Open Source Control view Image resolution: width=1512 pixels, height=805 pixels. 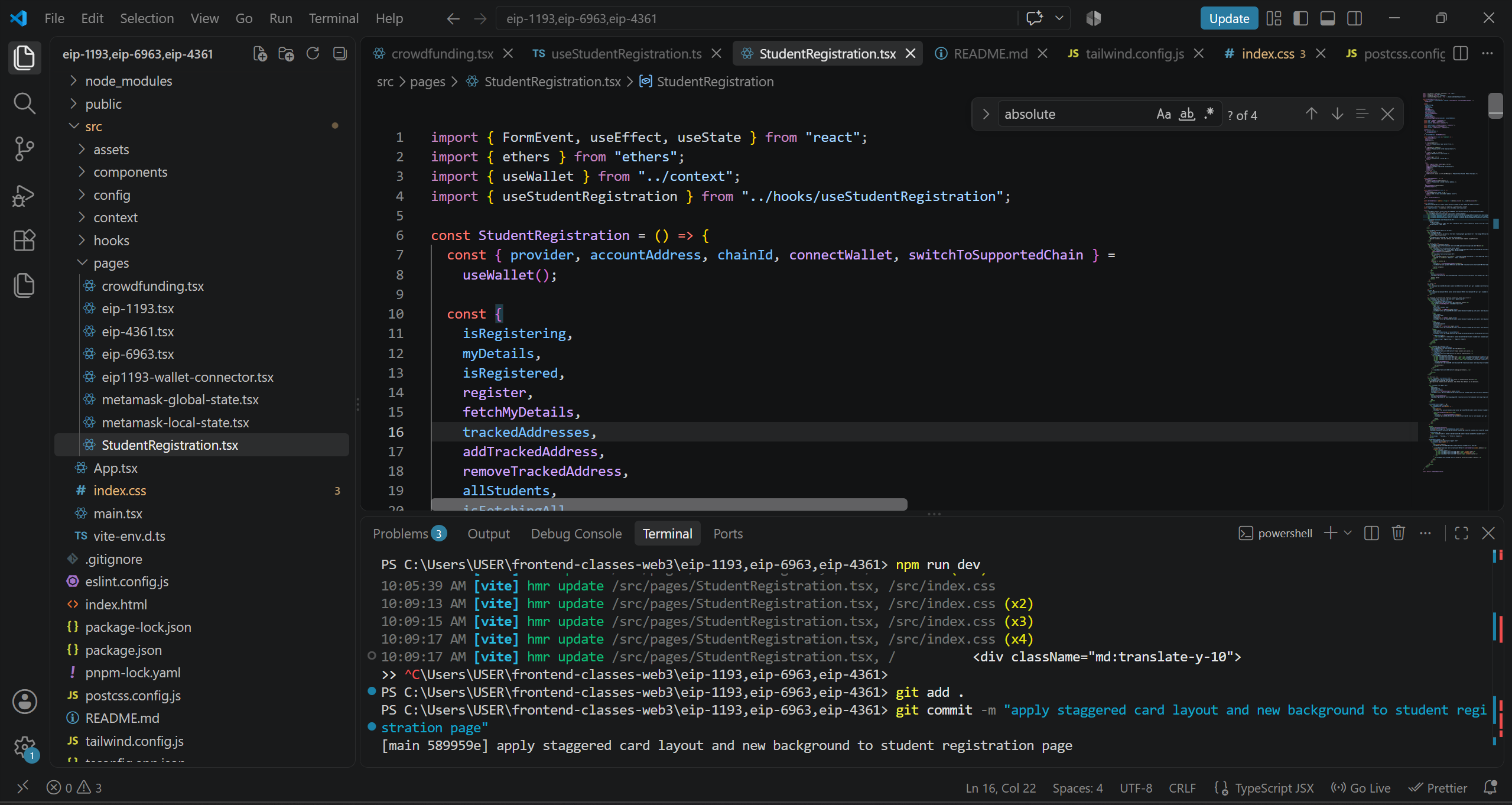click(x=24, y=149)
